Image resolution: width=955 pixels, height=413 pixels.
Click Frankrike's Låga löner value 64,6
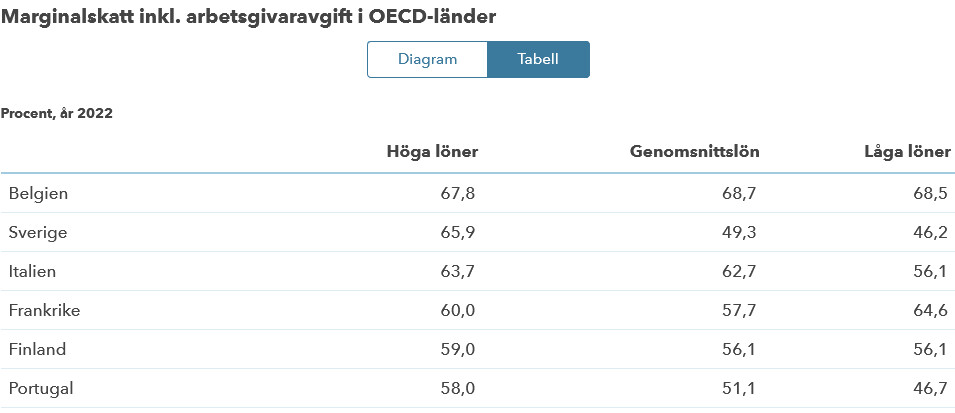932,310
